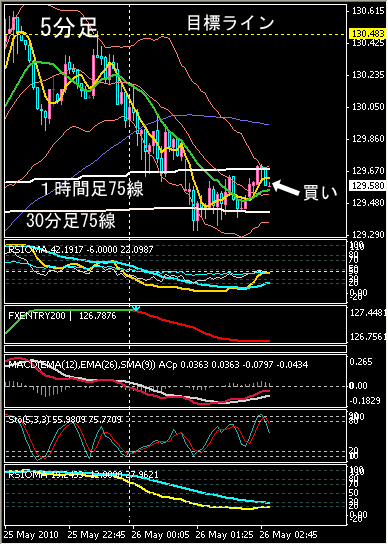The height and width of the screenshot is (545, 388).
Task: Click the 25 May 2010 date label
Action: 32,534
